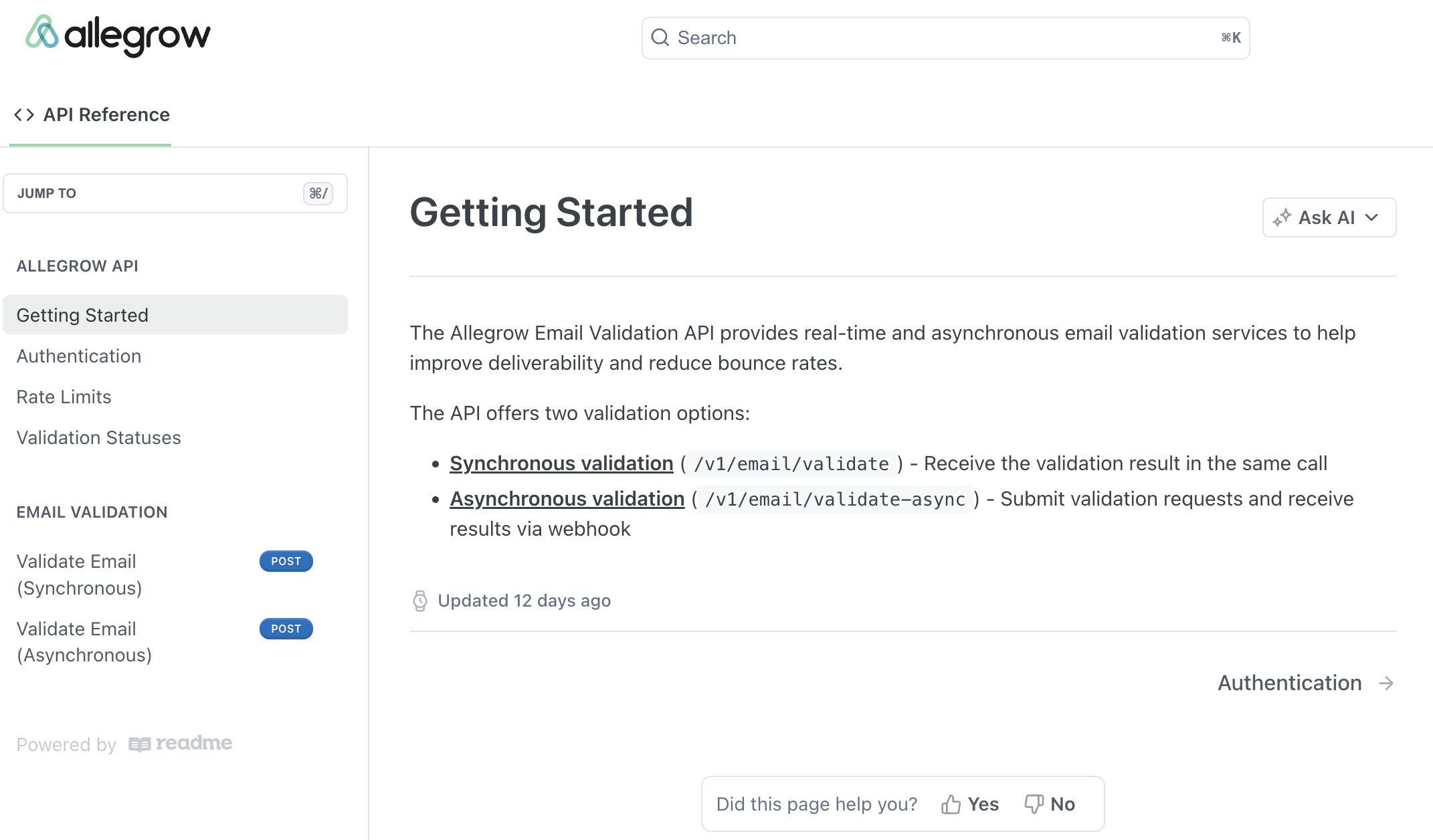Click the sparkle icon on Ask AI
The image size is (1433, 840).
[x=1282, y=217]
